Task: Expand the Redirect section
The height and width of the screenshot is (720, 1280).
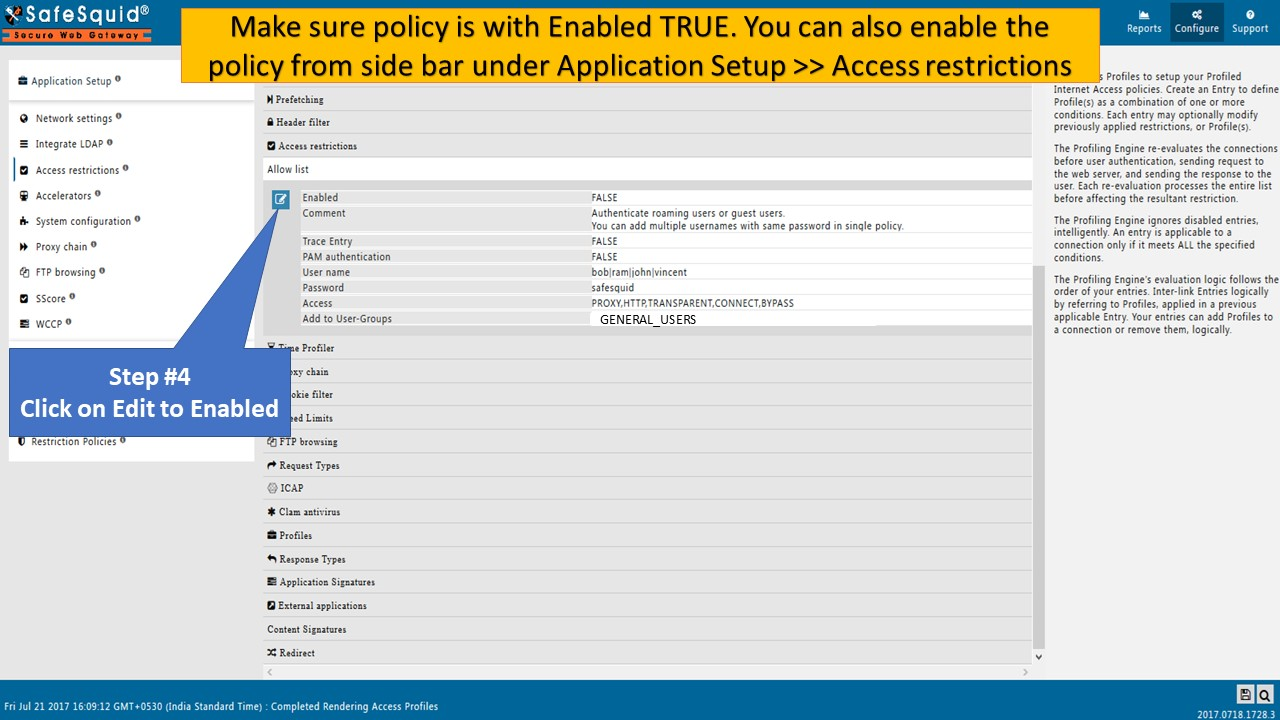Action: click(x=647, y=652)
